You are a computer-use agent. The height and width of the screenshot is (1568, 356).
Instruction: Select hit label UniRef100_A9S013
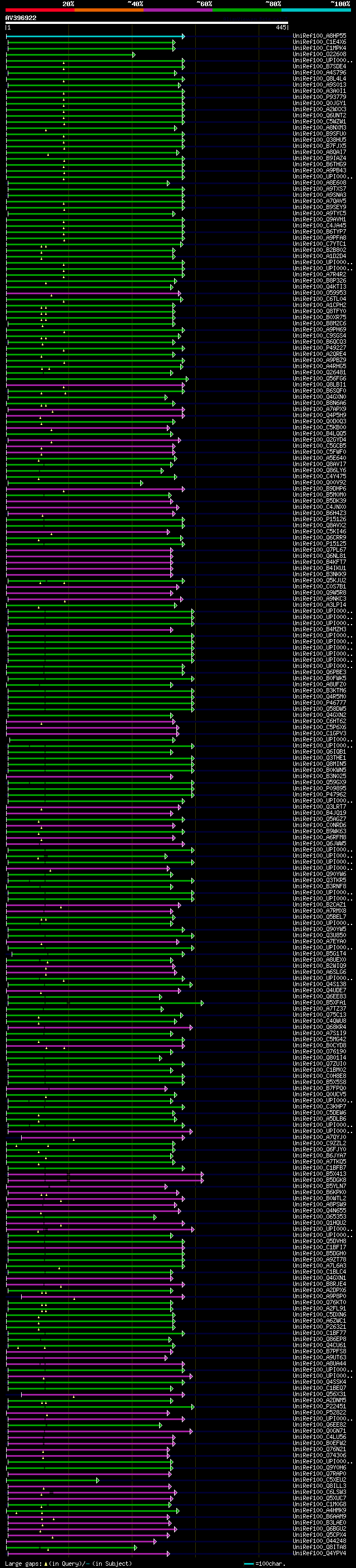point(319,85)
